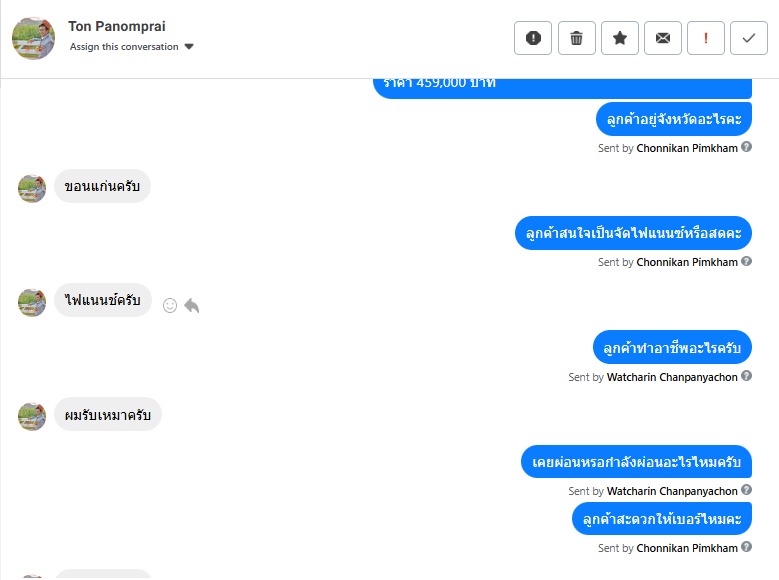This screenshot has width=779, height=580.
Task: Reply to the ไฟแนนซ์ครับ message with the arrow icon
Action: click(x=192, y=305)
